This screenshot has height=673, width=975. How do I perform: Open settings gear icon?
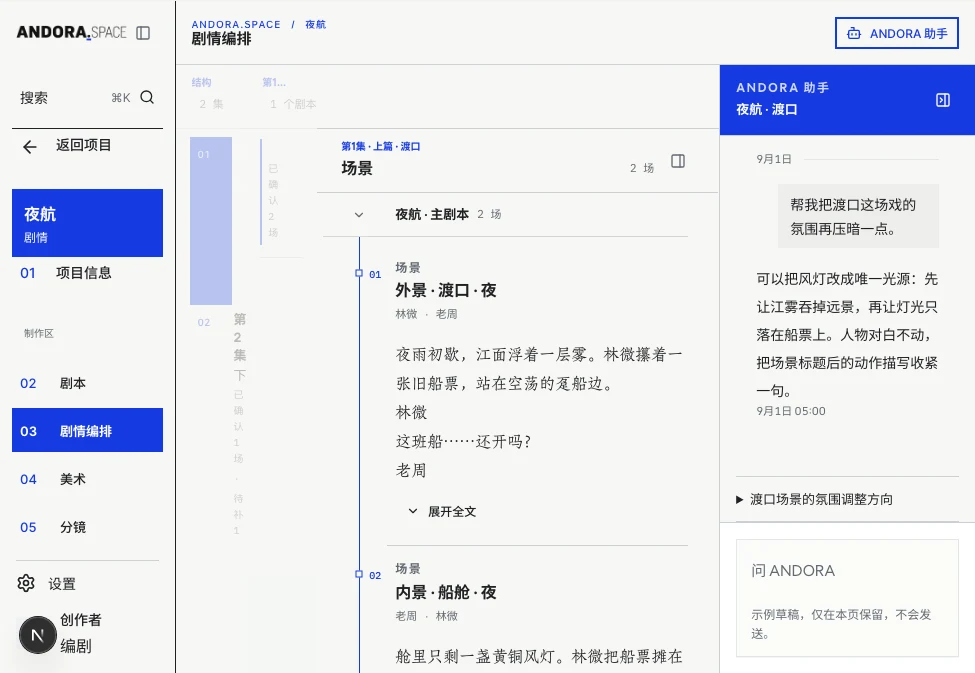[26, 583]
